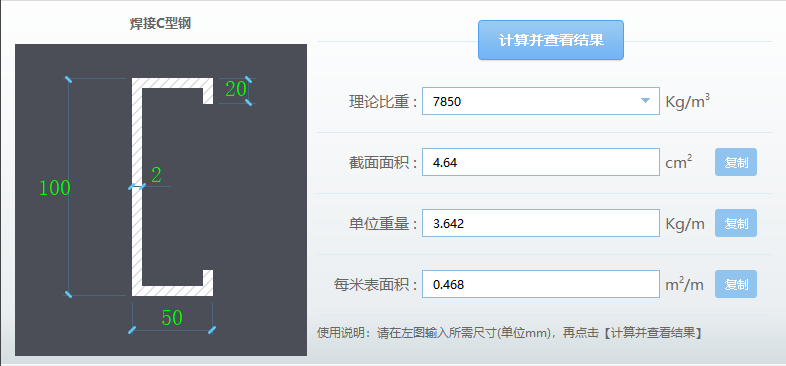This screenshot has height=366, width=786.
Task: Click the C-shaped steel cross-section drawing
Action: pyautogui.click(x=172, y=187)
